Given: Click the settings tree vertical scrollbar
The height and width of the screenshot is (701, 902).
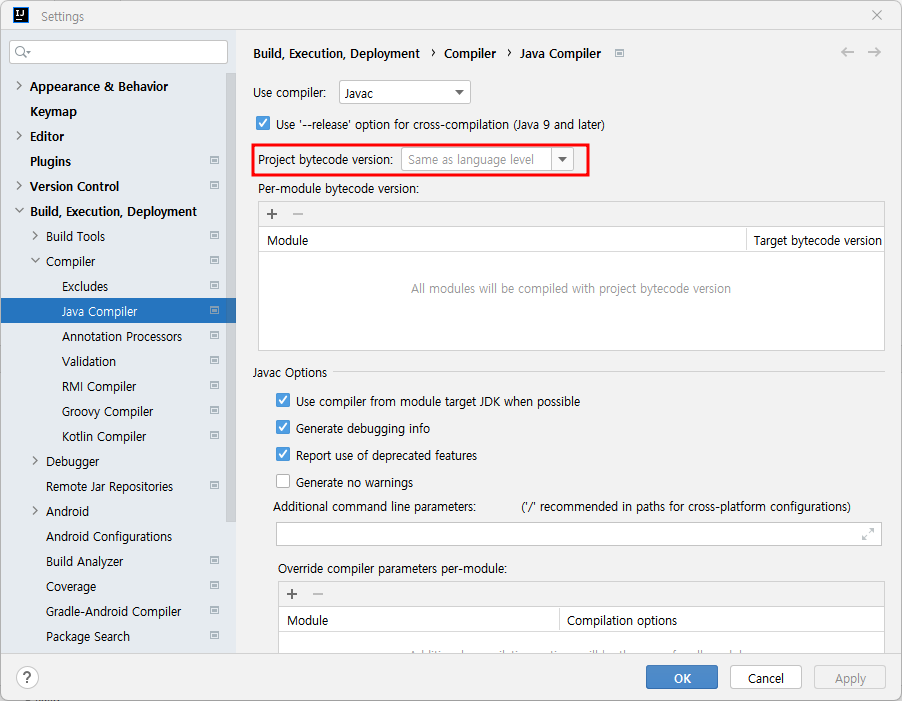Looking at the screenshot, I should (x=231, y=297).
